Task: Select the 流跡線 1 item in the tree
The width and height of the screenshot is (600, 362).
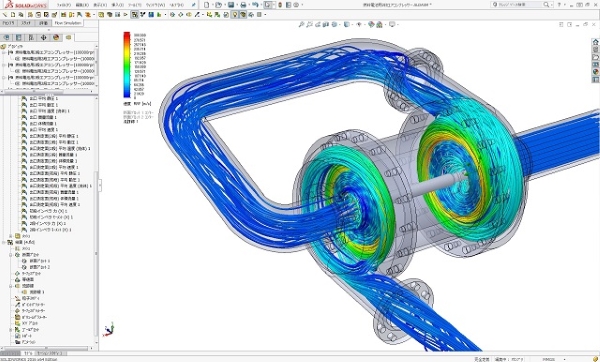Action: coord(37,292)
